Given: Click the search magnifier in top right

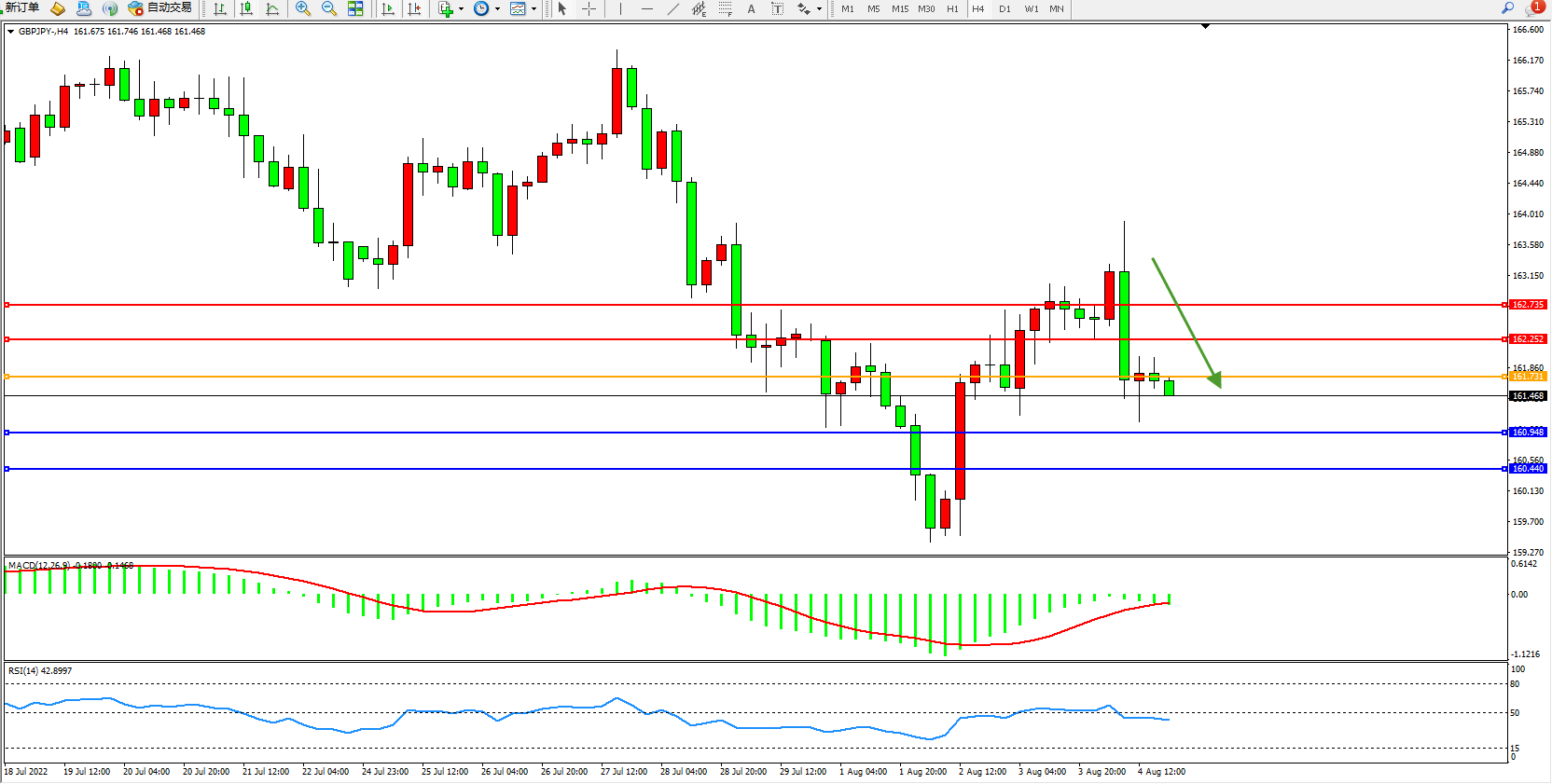Looking at the screenshot, I should (1507, 8).
